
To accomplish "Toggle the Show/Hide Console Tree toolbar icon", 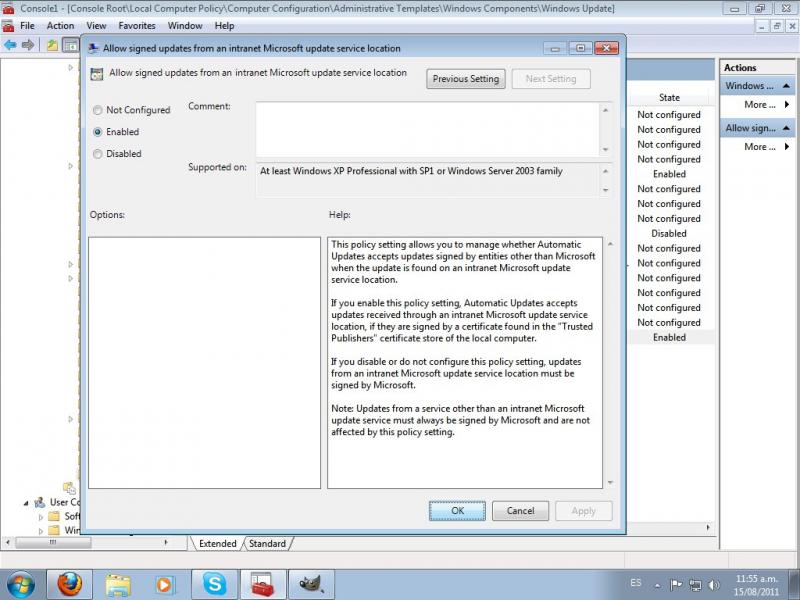I will point(70,45).
